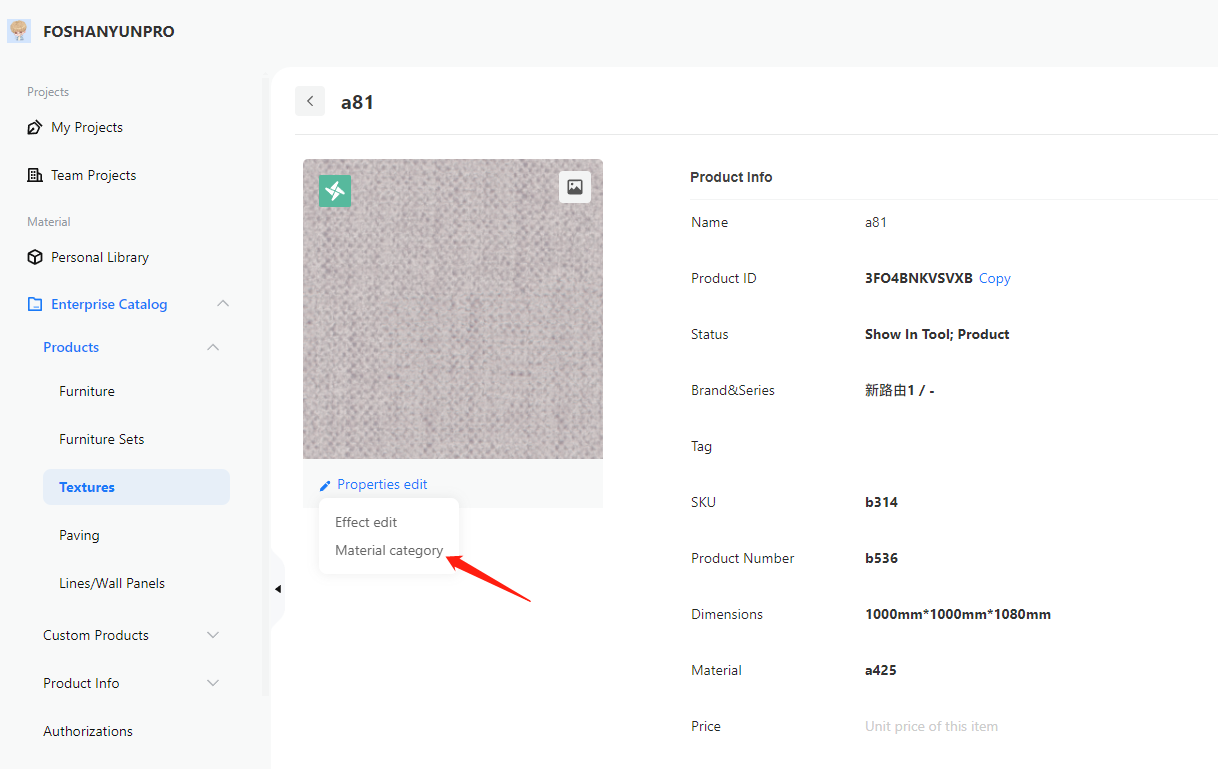This screenshot has height=769, width=1218.
Task: Click the green pinwheel badge on texture
Action: click(x=335, y=191)
